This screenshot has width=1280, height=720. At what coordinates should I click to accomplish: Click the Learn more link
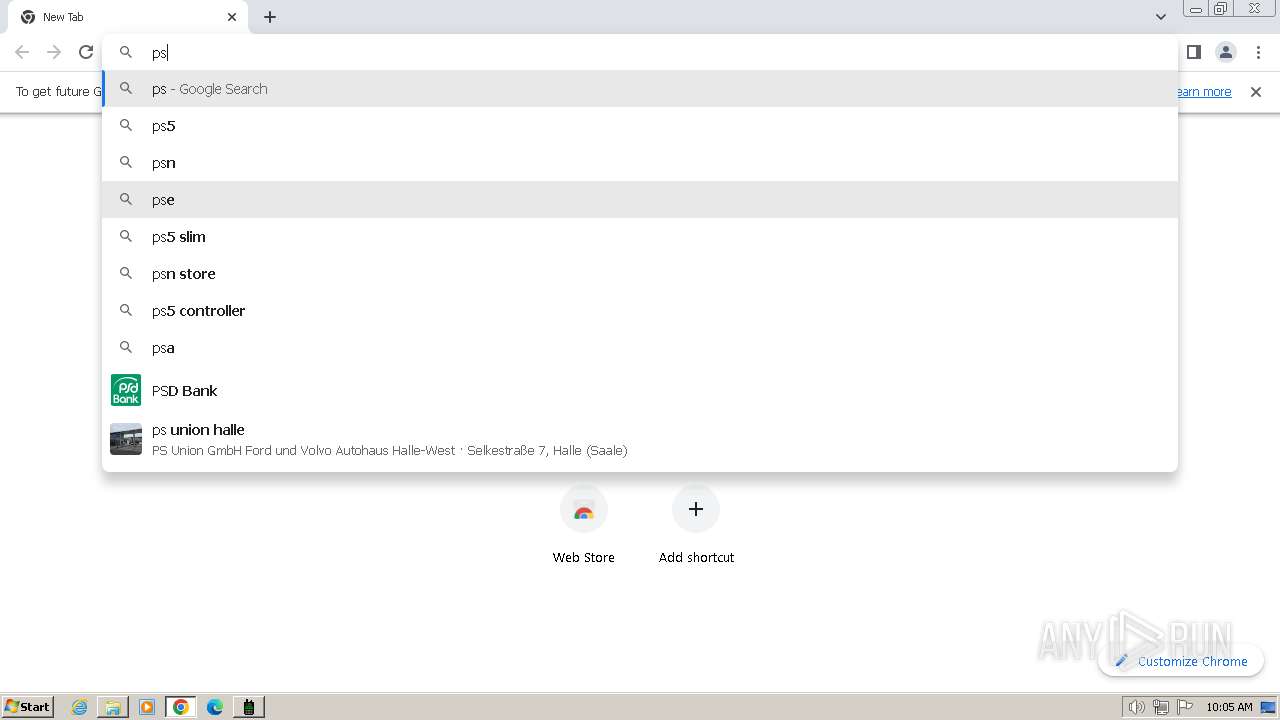1203,92
